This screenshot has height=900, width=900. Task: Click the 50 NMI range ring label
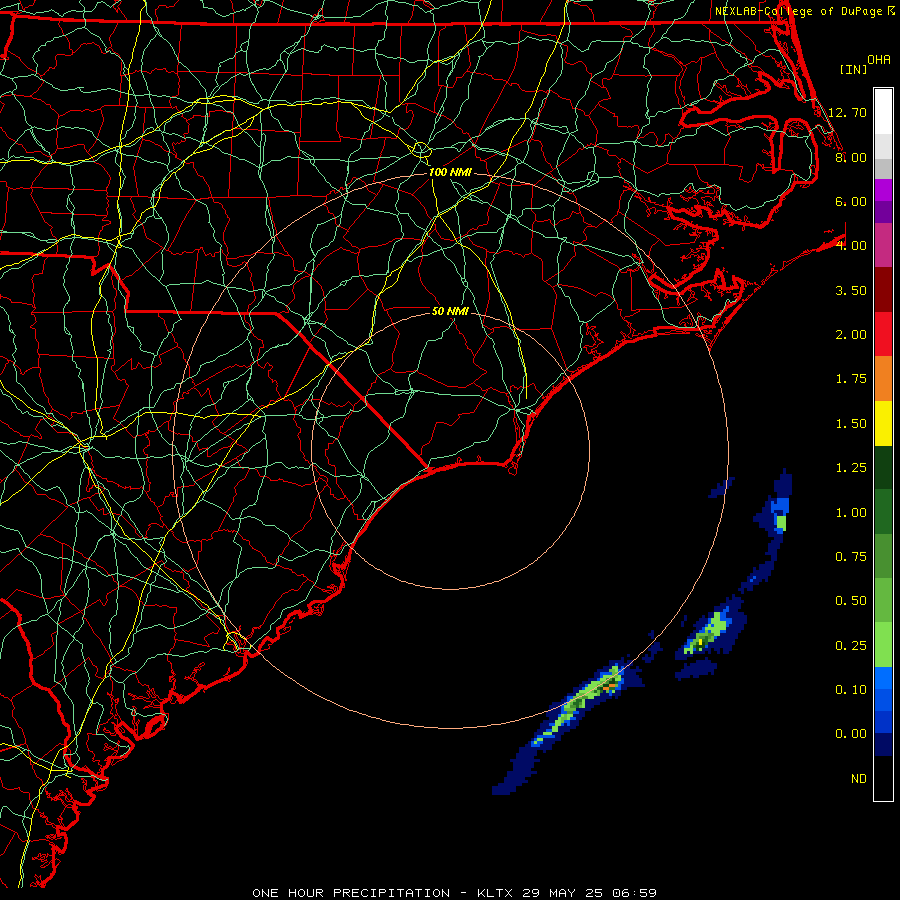coord(450,311)
